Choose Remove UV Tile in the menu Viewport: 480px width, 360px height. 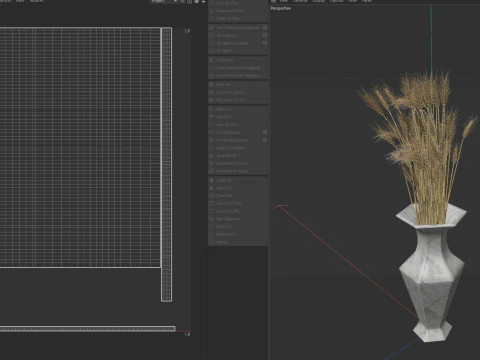coord(238,11)
